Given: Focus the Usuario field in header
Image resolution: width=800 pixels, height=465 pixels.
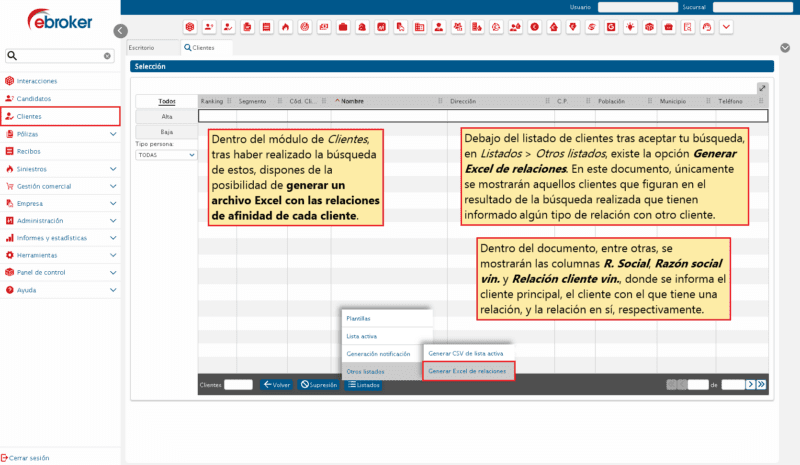Looking at the screenshot, I should tap(638, 7).
